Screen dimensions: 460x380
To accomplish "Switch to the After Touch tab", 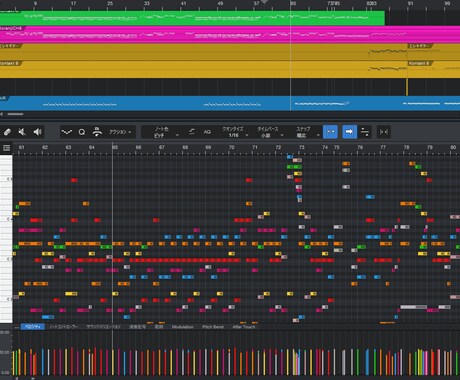I will [244, 327].
